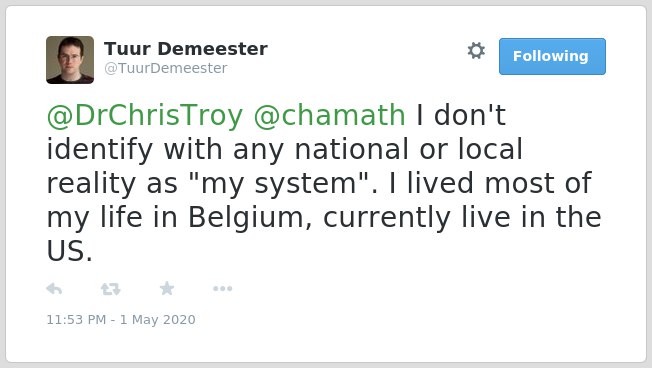
Task: Favorite the tweet with the star icon
Action: pos(167,288)
